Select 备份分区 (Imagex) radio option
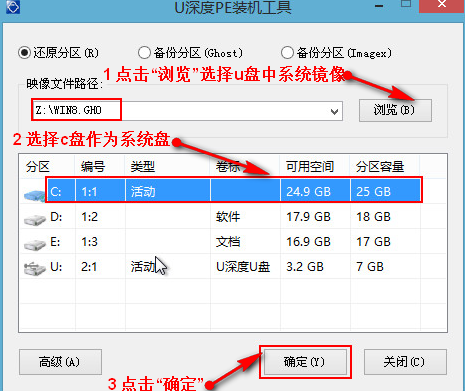The width and height of the screenshot is (465, 391). [x=287, y=53]
